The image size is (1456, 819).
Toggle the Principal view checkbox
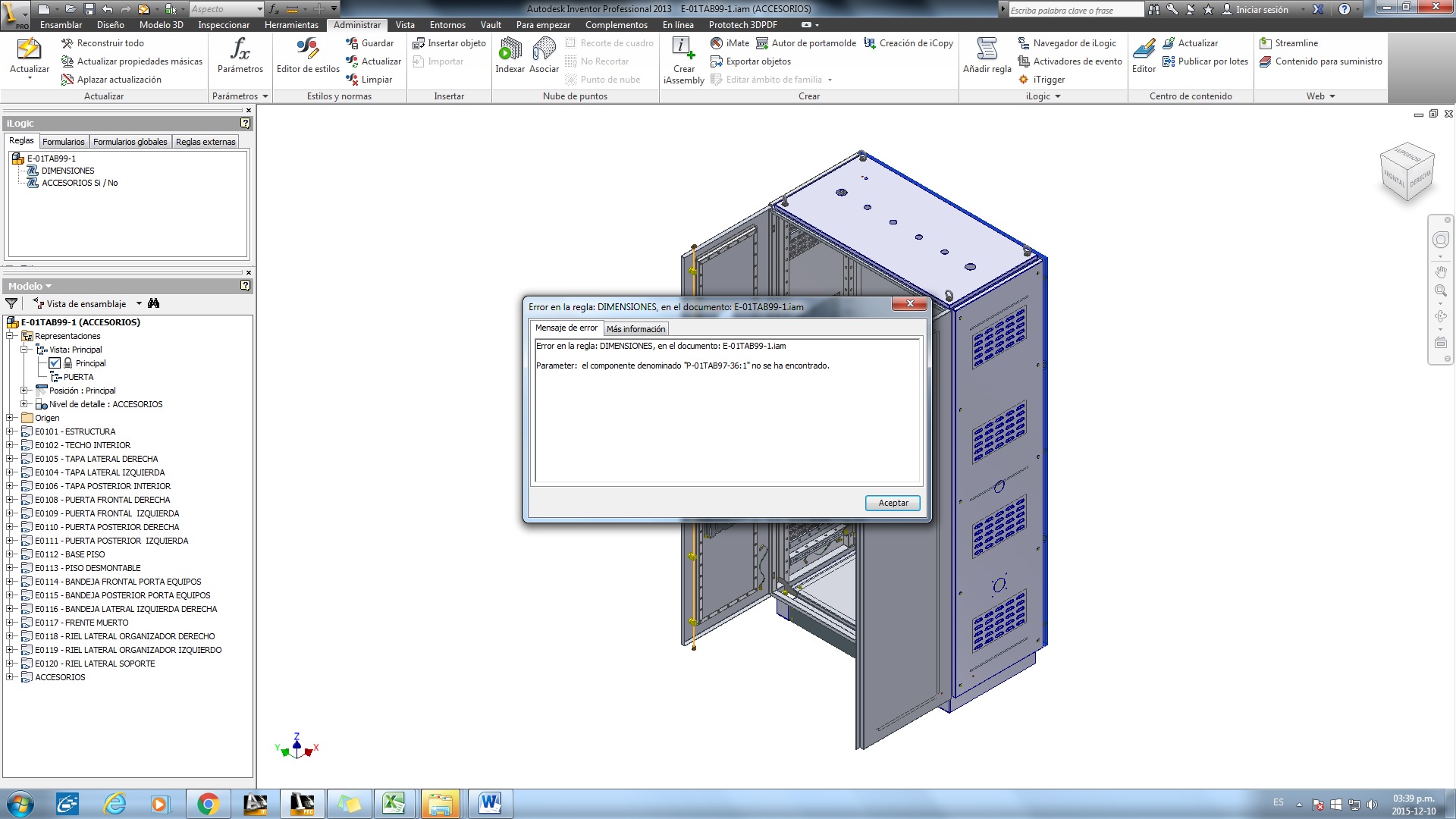pyautogui.click(x=55, y=363)
